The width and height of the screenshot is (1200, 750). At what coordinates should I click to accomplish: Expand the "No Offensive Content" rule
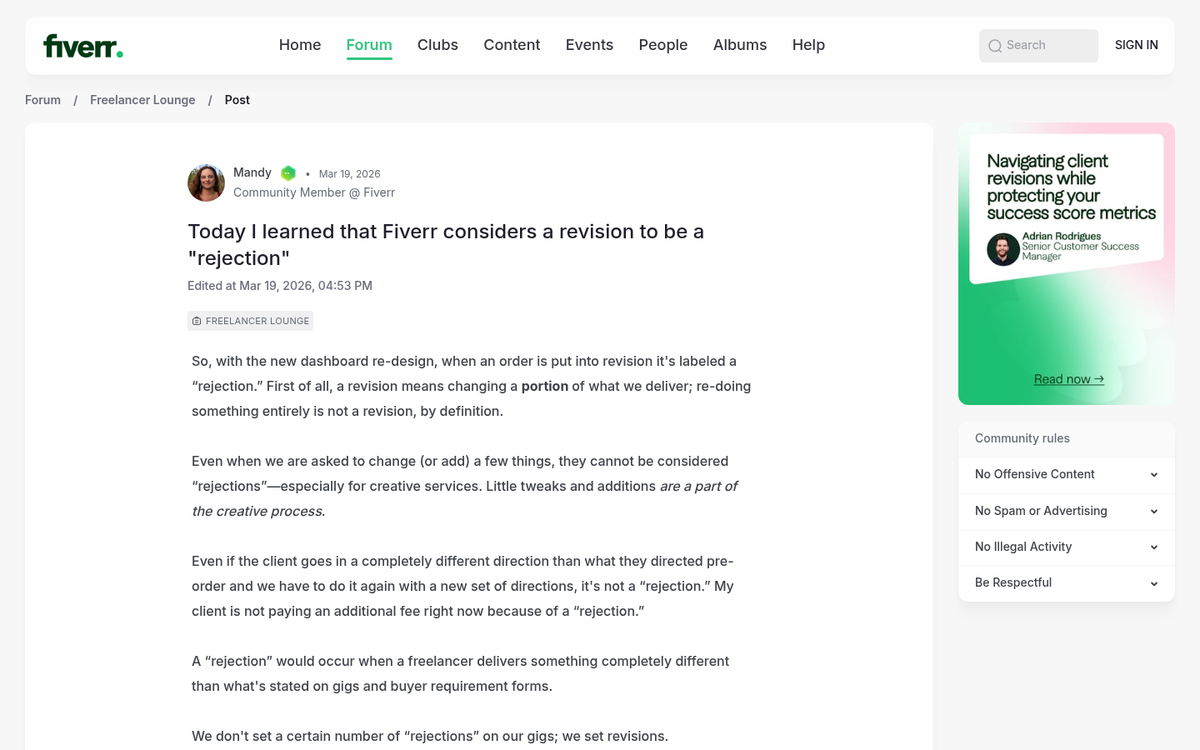pyautogui.click(x=1066, y=474)
